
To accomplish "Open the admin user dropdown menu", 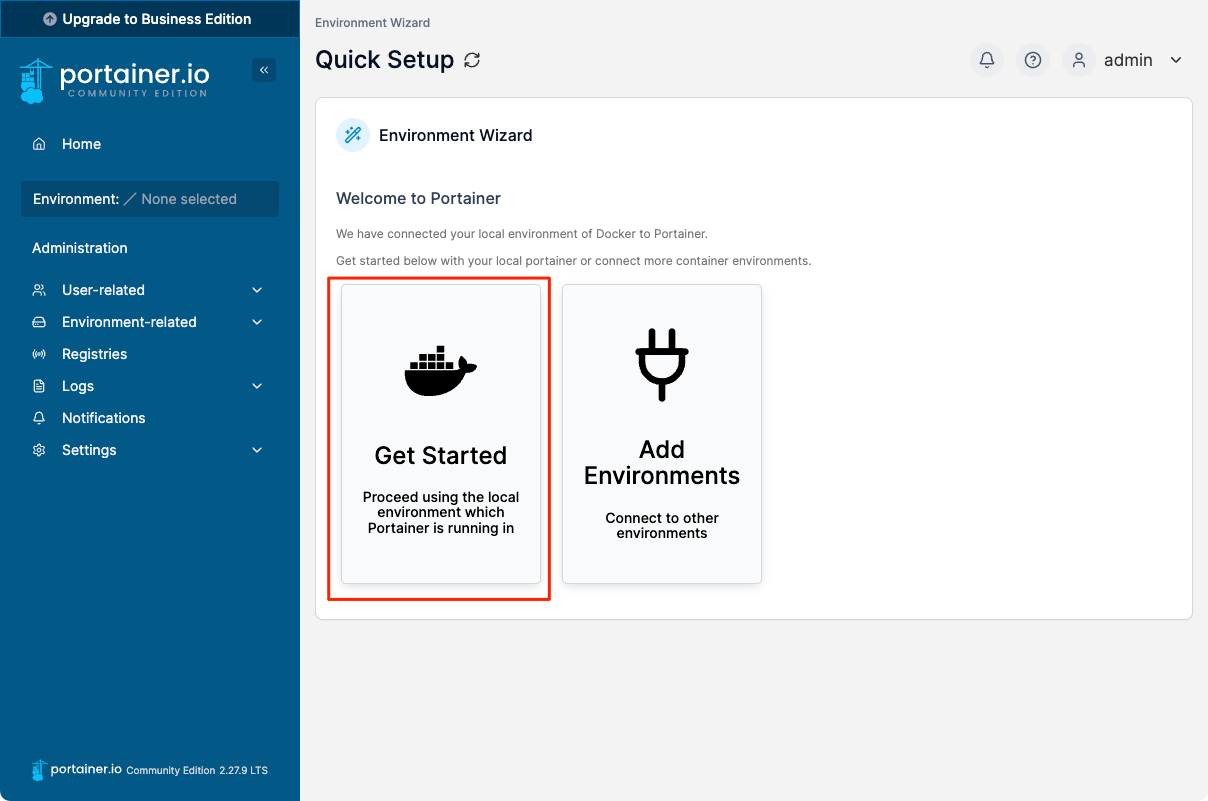I will coord(1125,60).
